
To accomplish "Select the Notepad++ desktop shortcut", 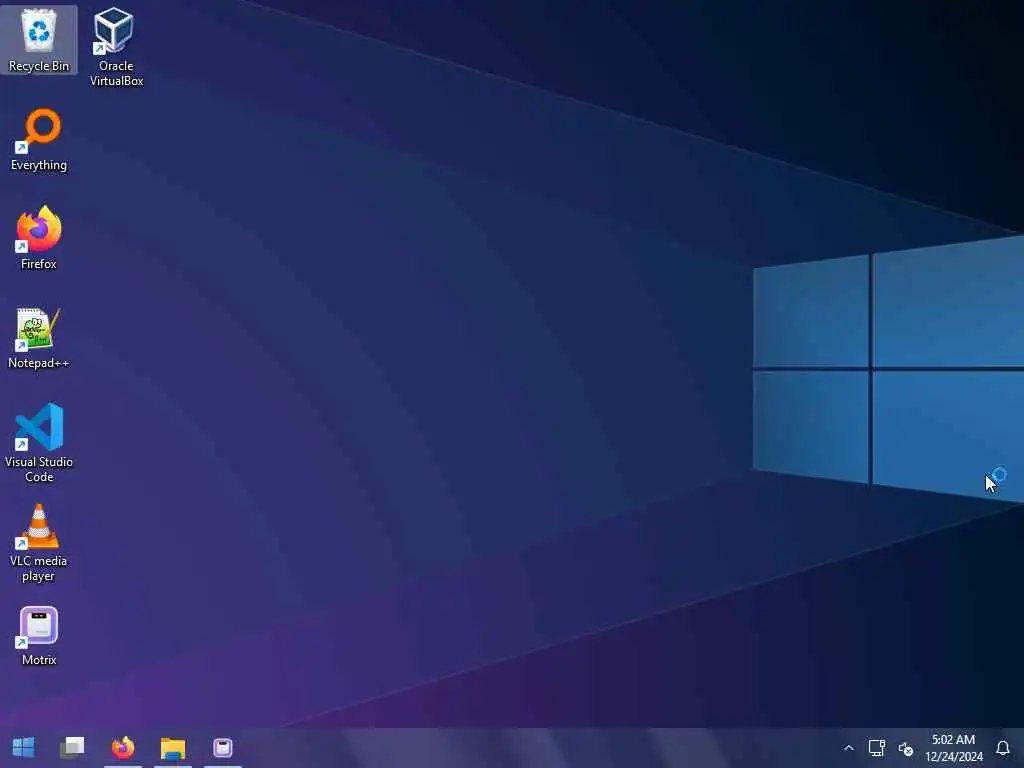I will (x=39, y=338).
